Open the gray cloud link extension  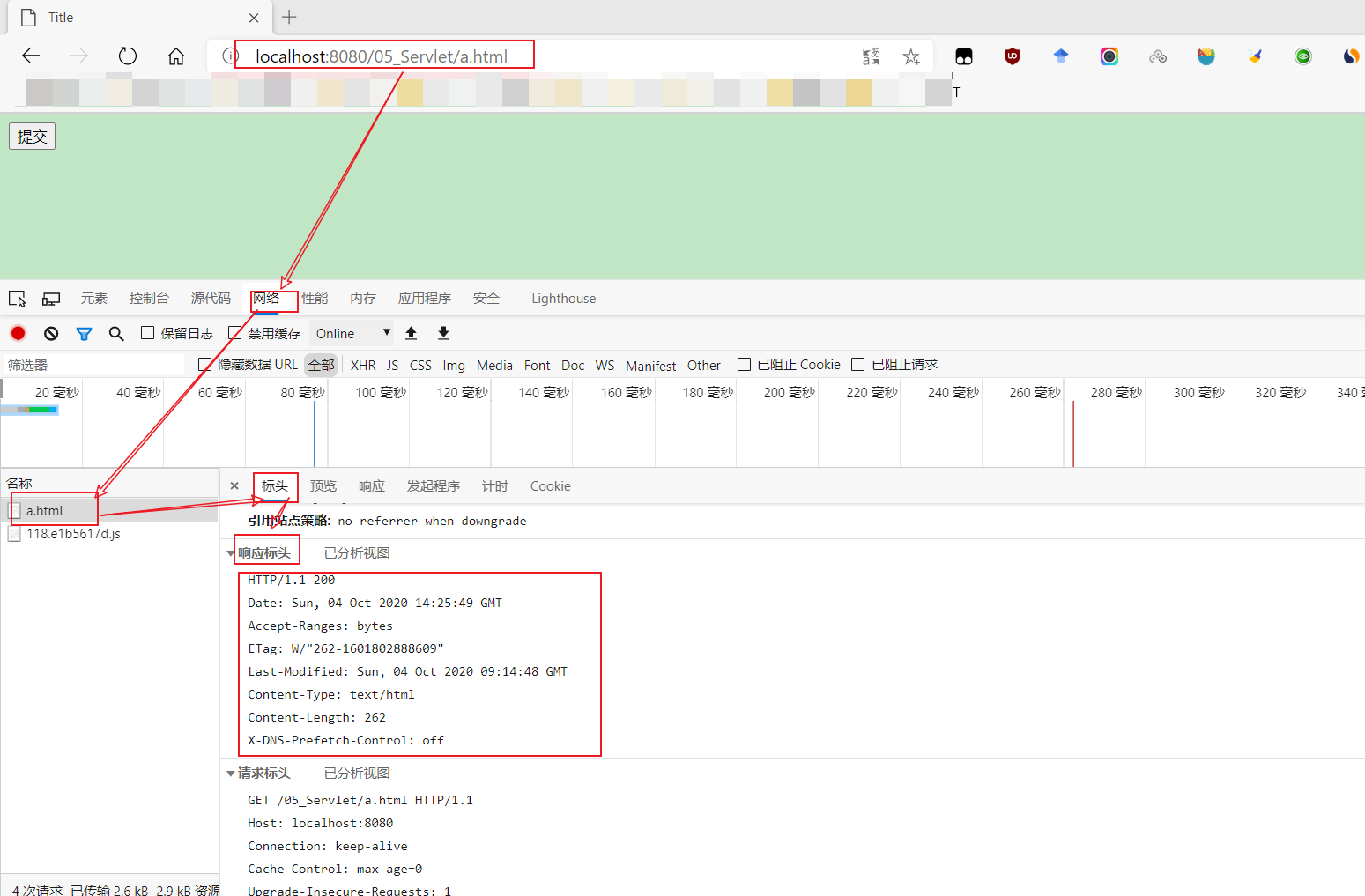pyautogui.click(x=1158, y=56)
